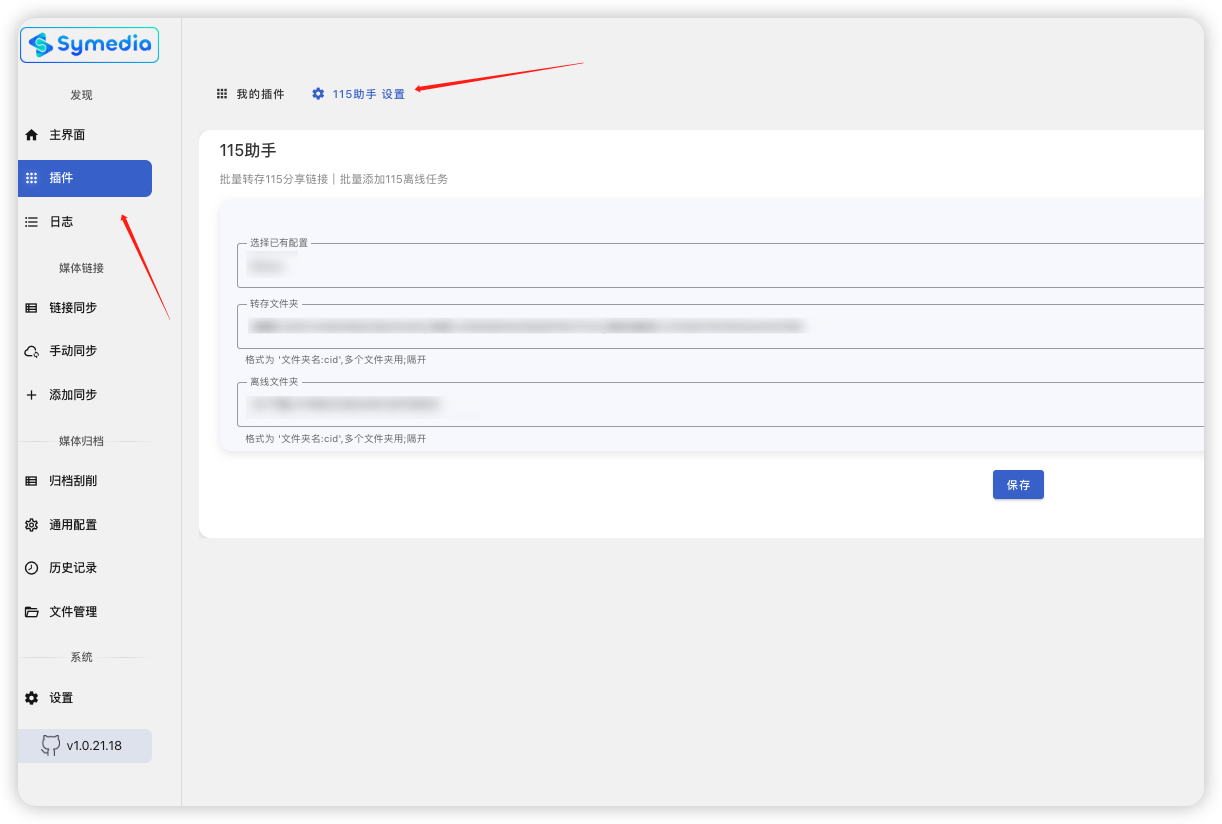Click format hint under 转存文件夹
Viewport: 1222px width, 824px height.
[x=336, y=360]
